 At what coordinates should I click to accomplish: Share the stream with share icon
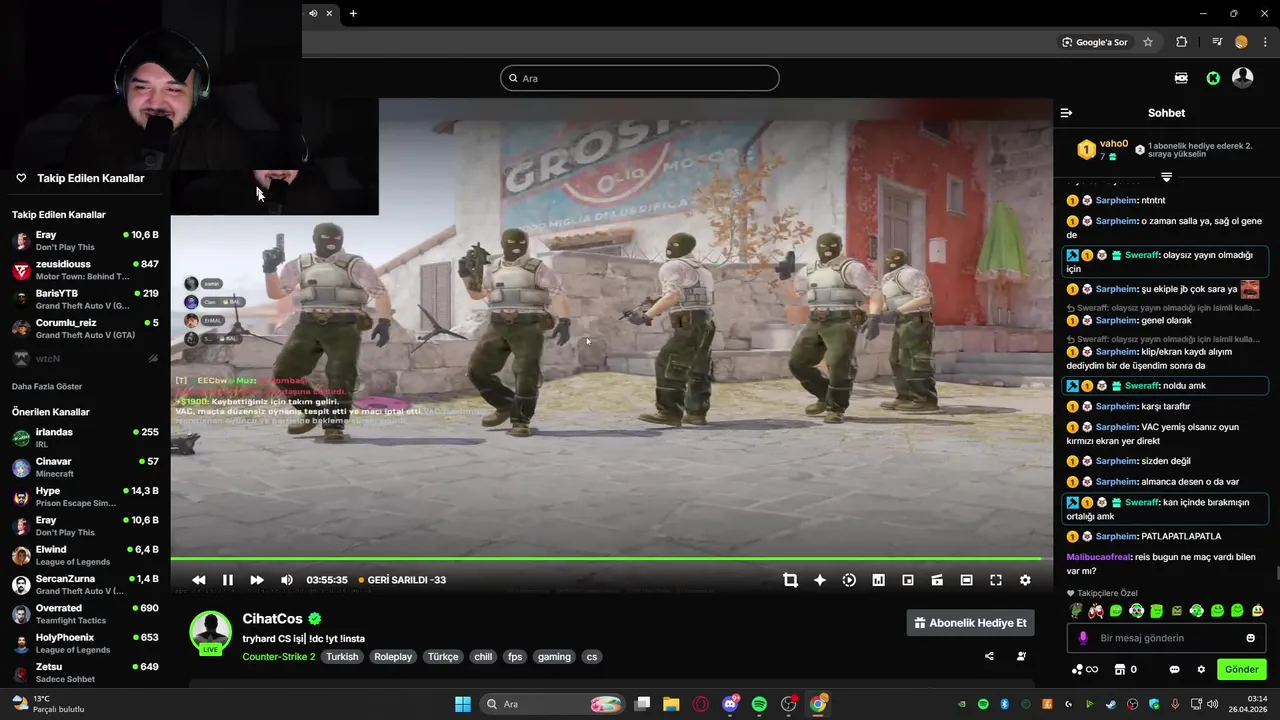coord(989,657)
